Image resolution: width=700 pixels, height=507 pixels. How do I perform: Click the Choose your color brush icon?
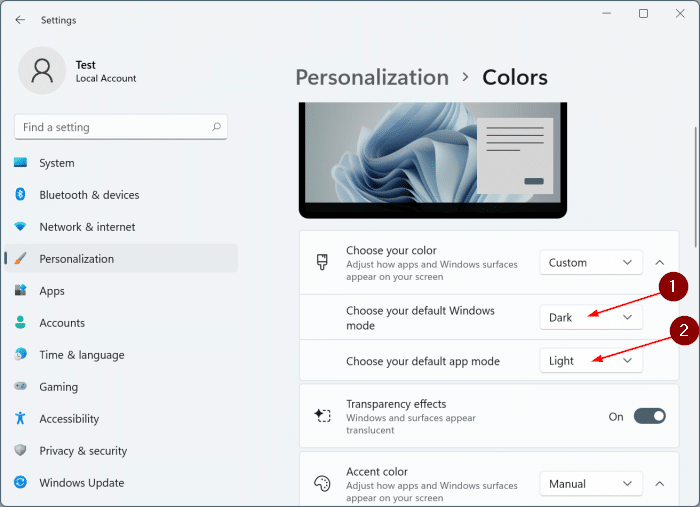point(322,262)
